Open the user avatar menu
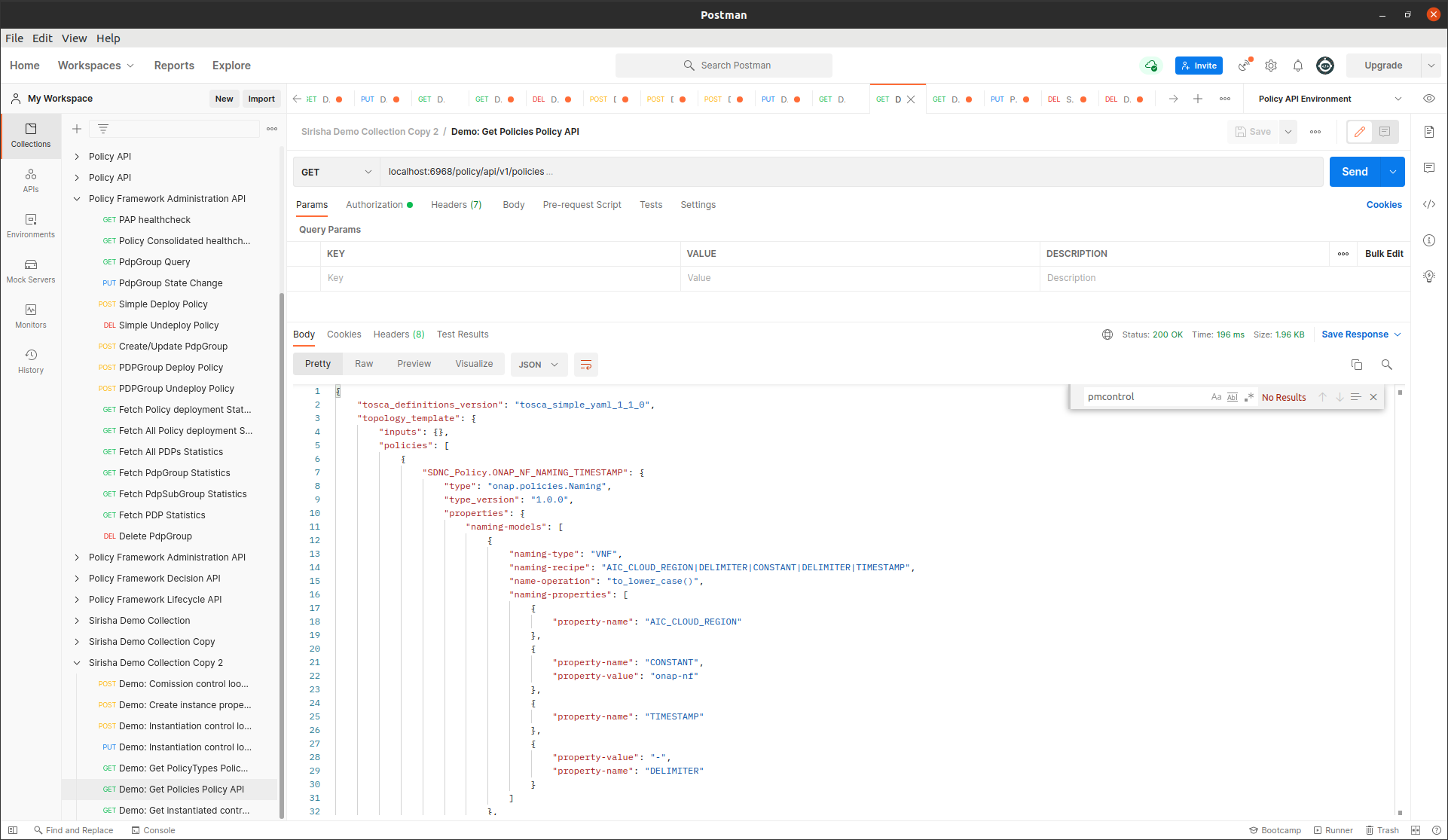 pos(1325,66)
